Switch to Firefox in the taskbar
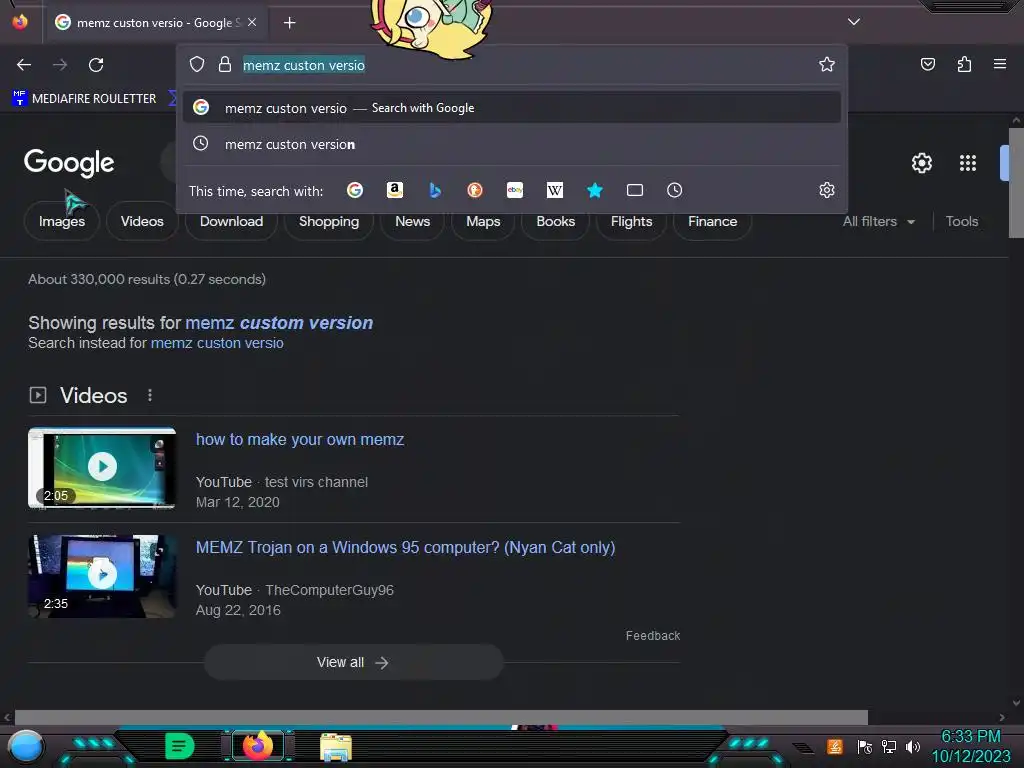Image resolution: width=1024 pixels, height=768 pixels. [257, 746]
